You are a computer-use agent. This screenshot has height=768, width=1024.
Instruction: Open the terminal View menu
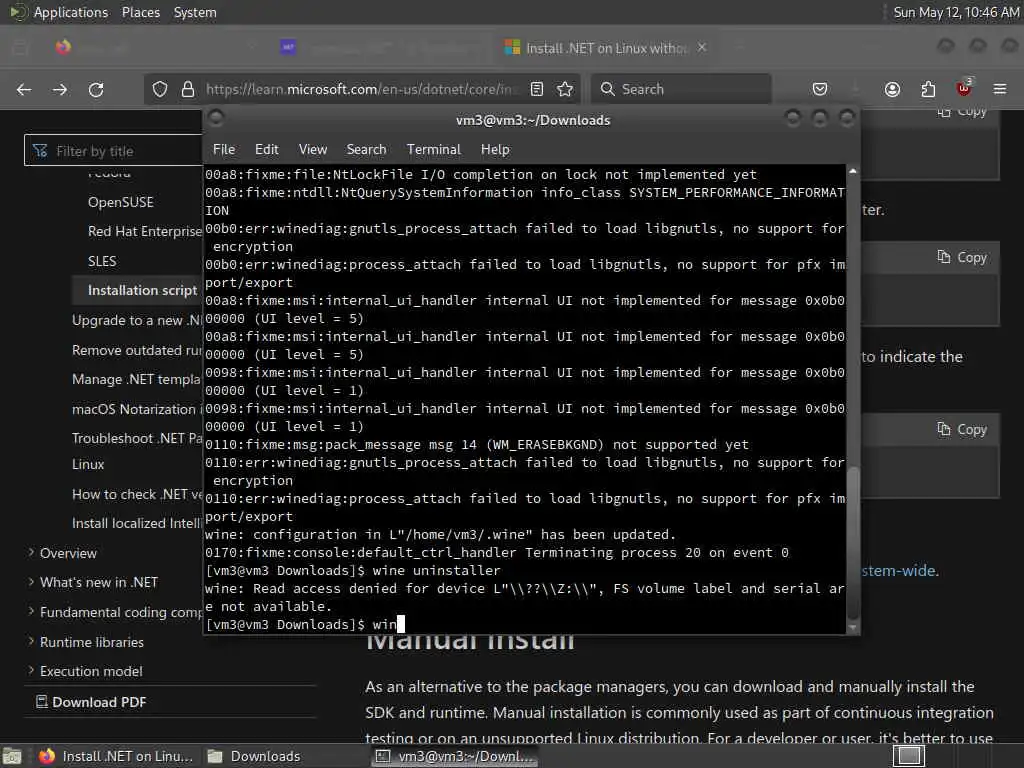click(313, 150)
